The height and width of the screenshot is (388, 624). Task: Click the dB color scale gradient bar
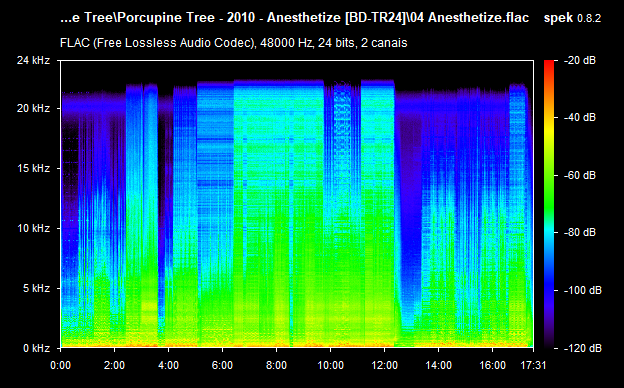(549, 204)
